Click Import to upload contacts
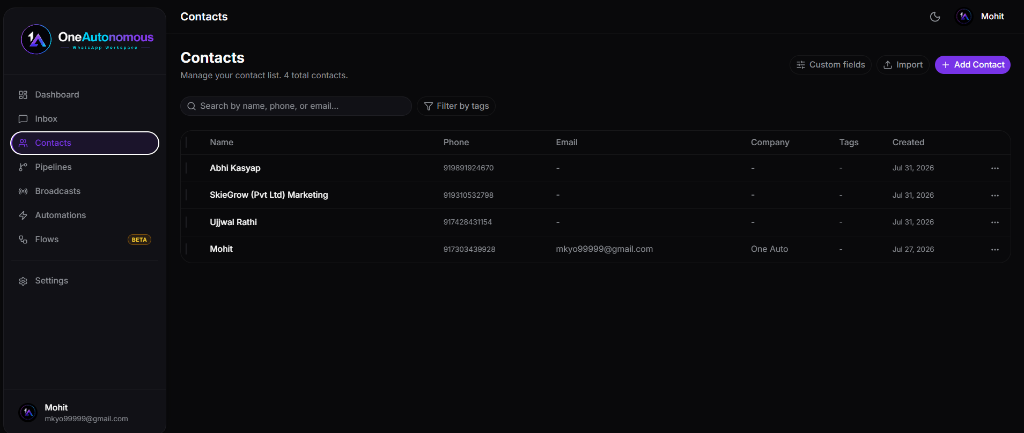The height and width of the screenshot is (433, 1024). pyautogui.click(x=903, y=65)
